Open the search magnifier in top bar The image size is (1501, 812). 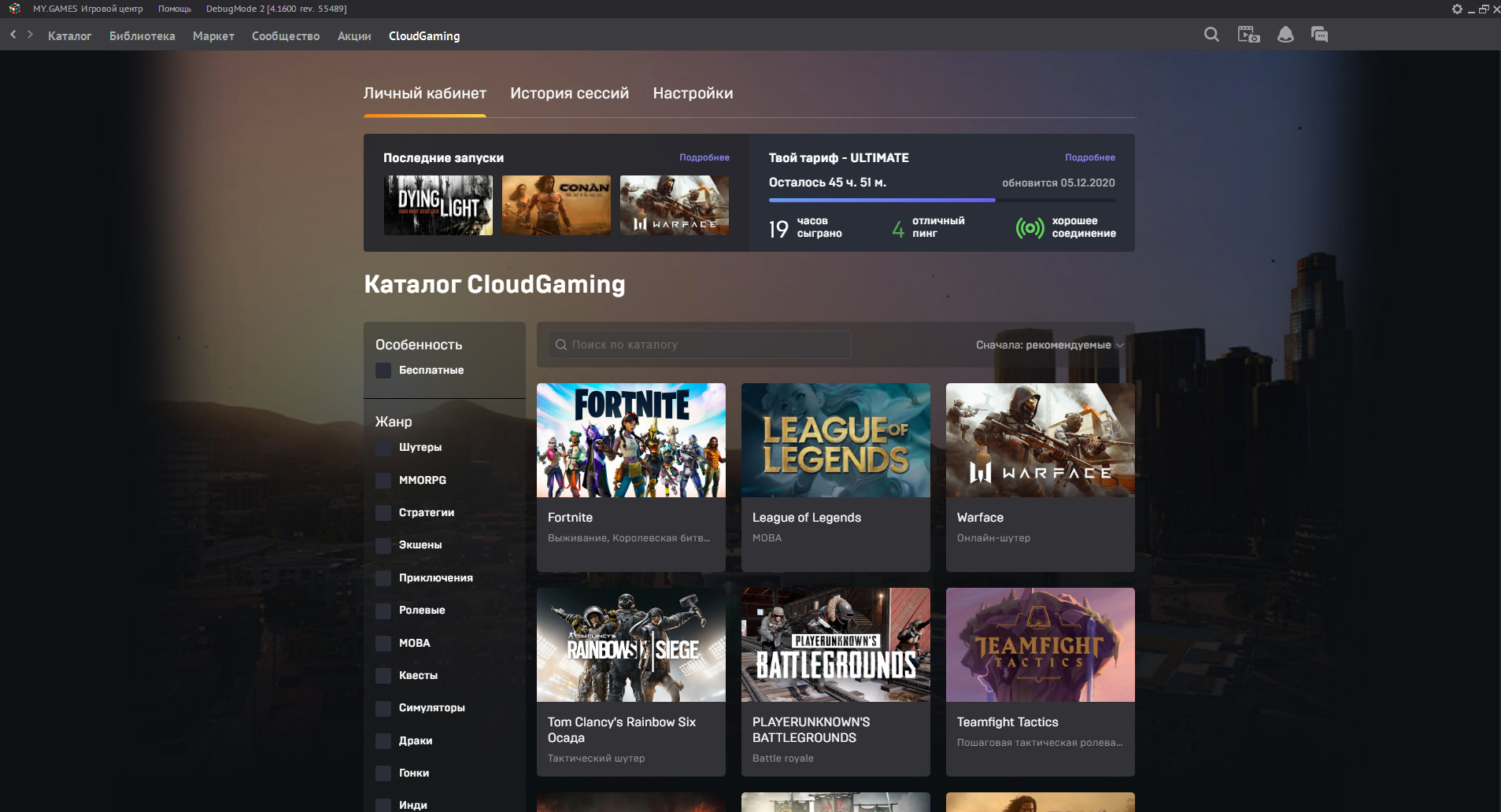(1212, 35)
